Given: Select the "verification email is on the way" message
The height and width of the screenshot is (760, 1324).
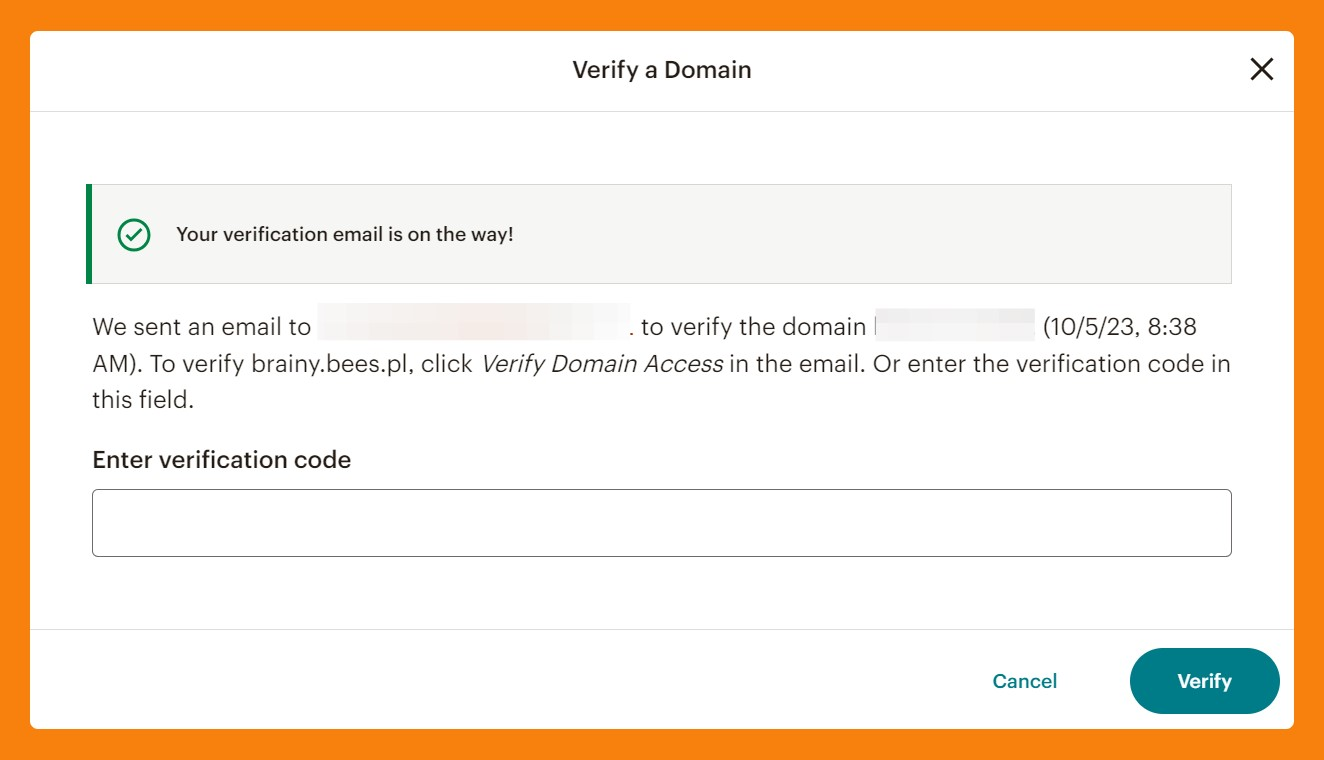Looking at the screenshot, I should [x=344, y=235].
